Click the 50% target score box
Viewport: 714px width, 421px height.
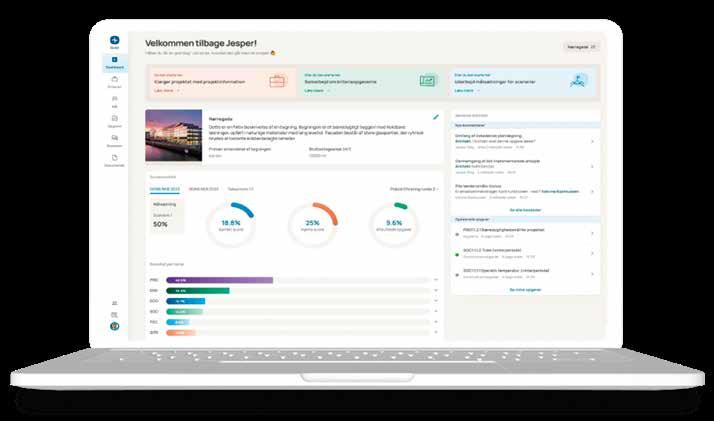(167, 216)
